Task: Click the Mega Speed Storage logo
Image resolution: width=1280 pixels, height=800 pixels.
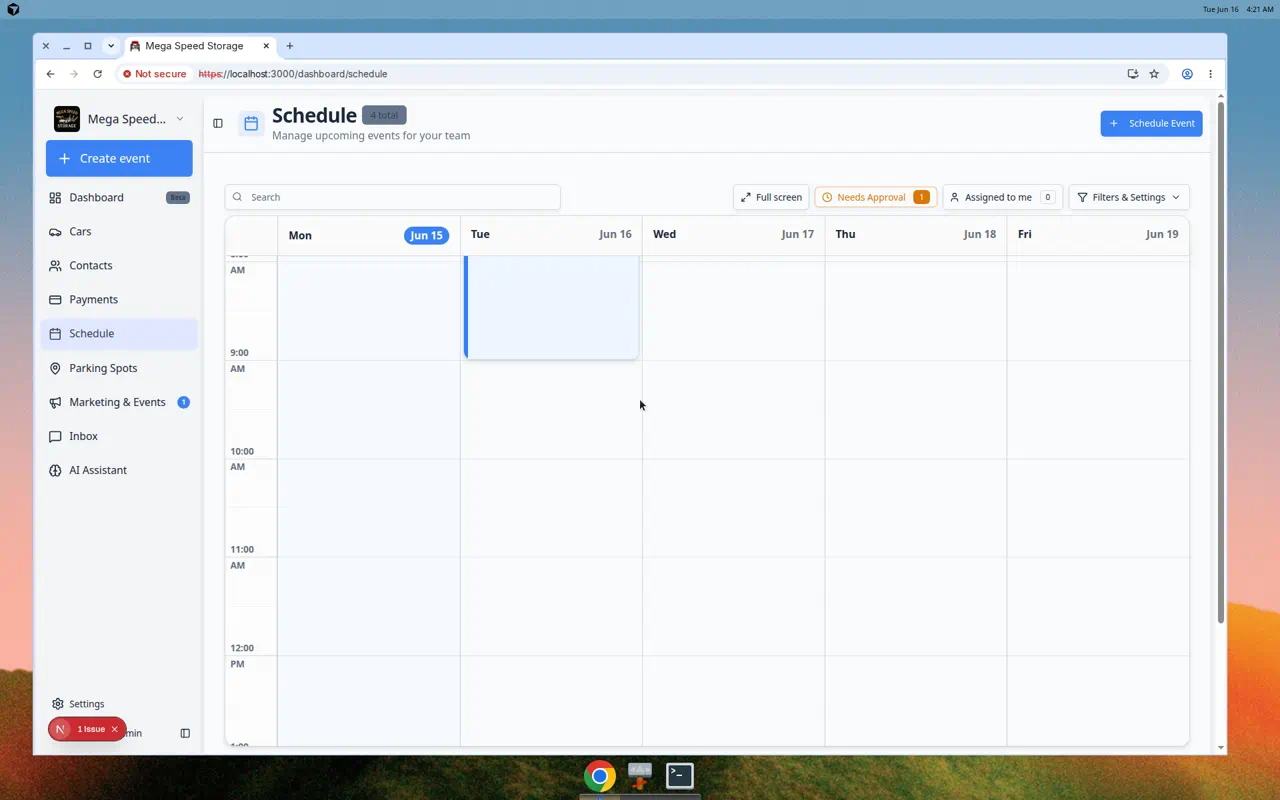Action: [67, 119]
